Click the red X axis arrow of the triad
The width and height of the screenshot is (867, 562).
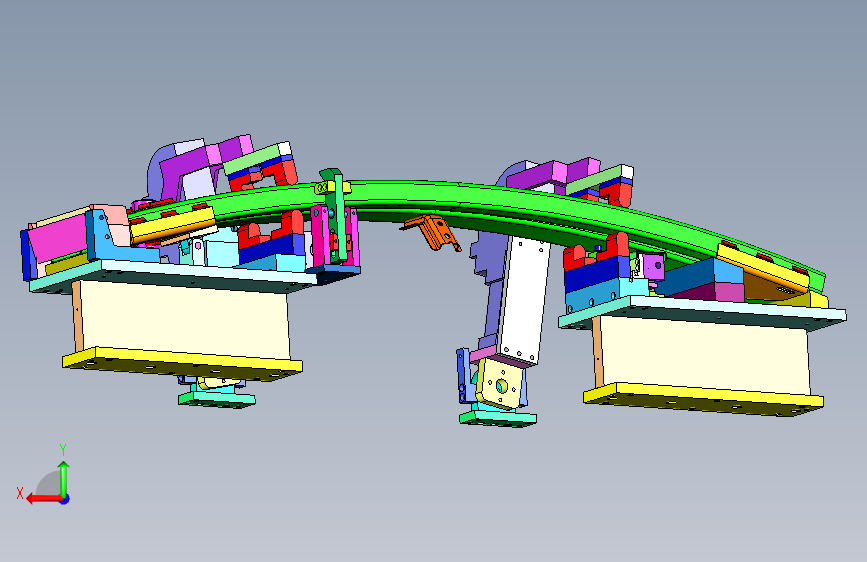coord(43,499)
